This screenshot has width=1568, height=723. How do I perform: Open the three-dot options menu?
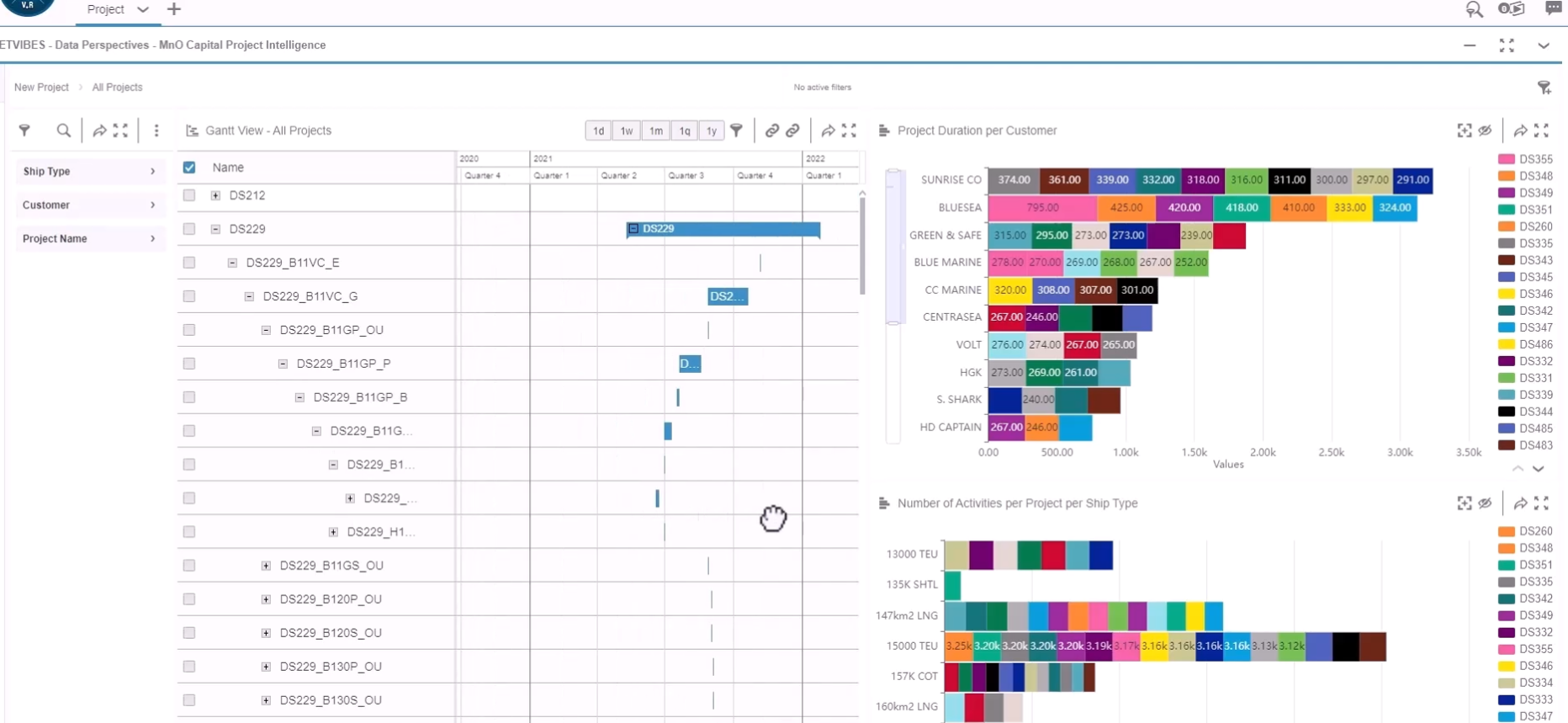(156, 130)
